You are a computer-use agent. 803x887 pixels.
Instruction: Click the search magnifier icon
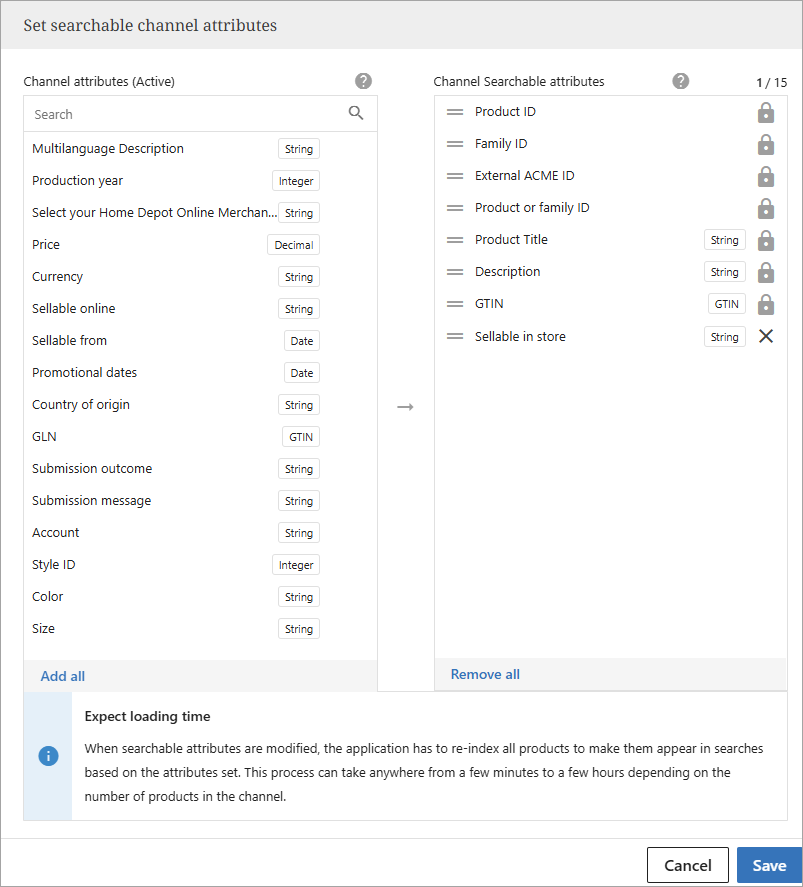(x=356, y=113)
